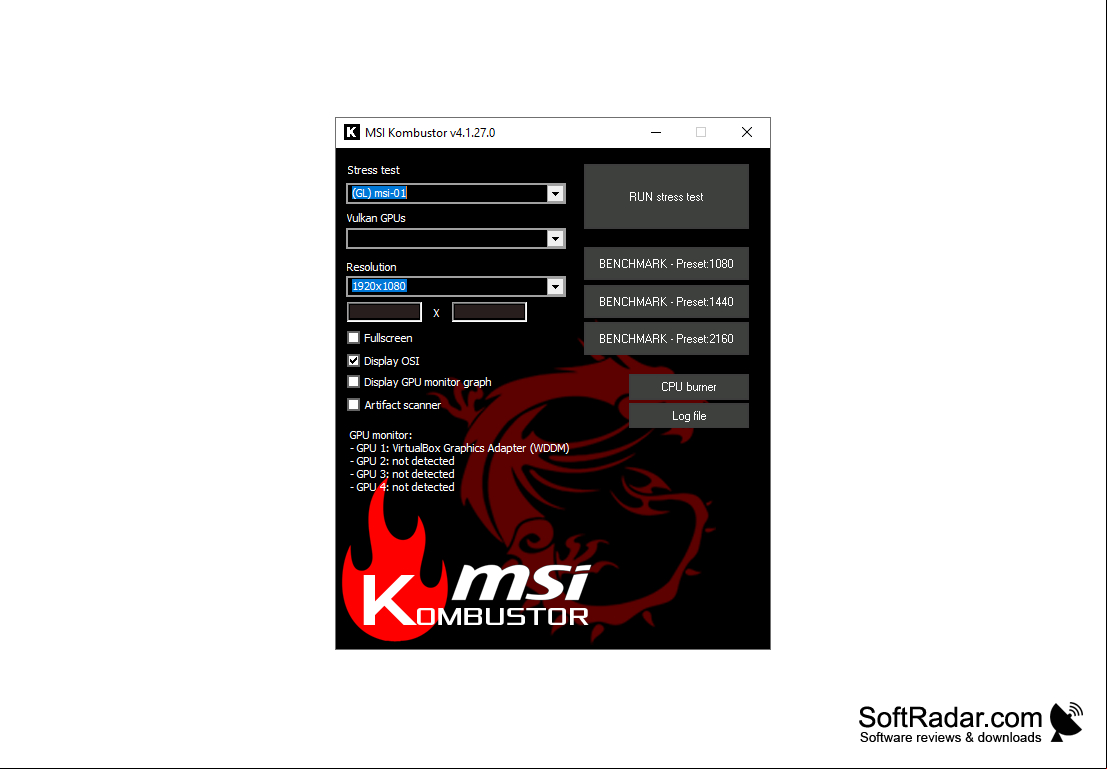This screenshot has width=1107, height=769.
Task: Click the 'GPU 3: not detected' line
Action: 402,474
